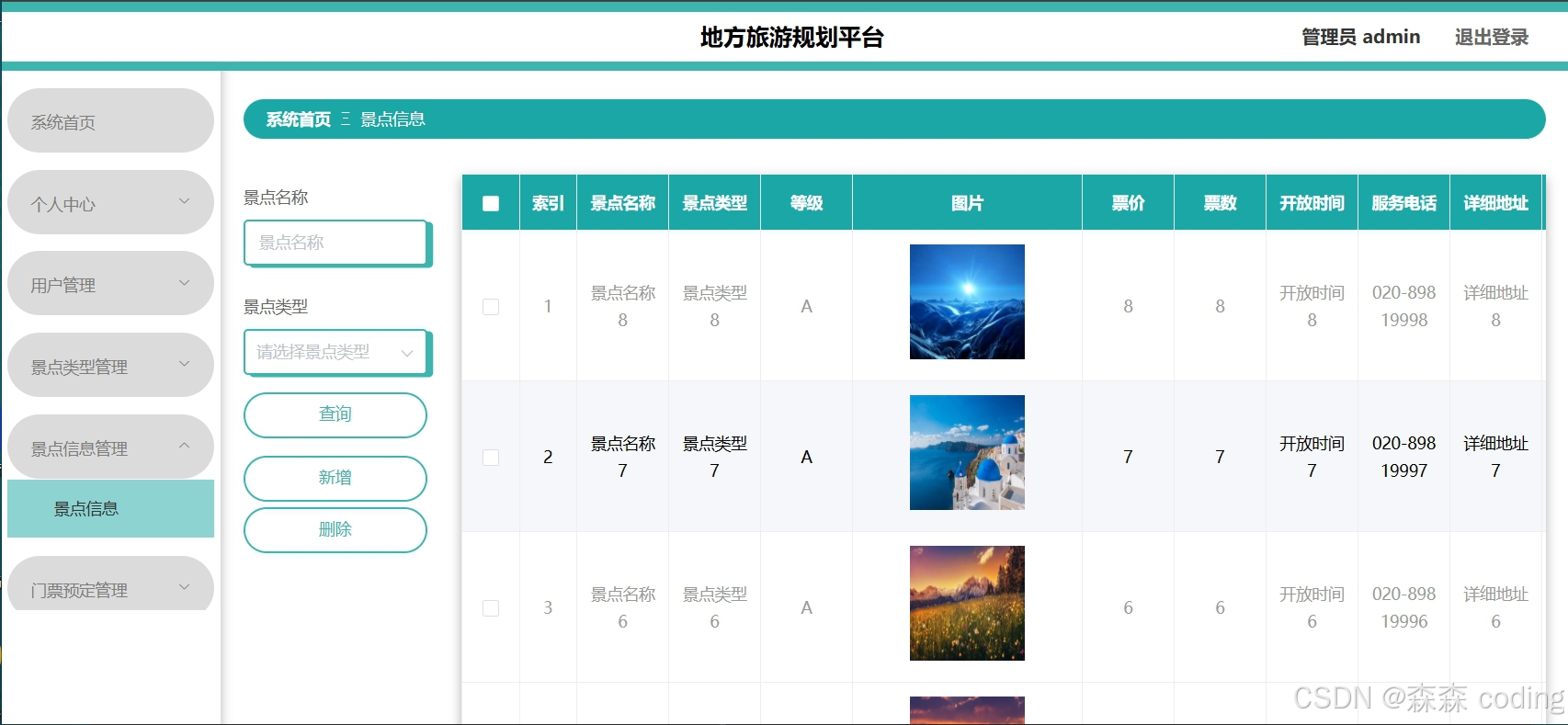The image size is (1568, 725).
Task: Tick the checkbox for row 1
Action: click(x=491, y=307)
